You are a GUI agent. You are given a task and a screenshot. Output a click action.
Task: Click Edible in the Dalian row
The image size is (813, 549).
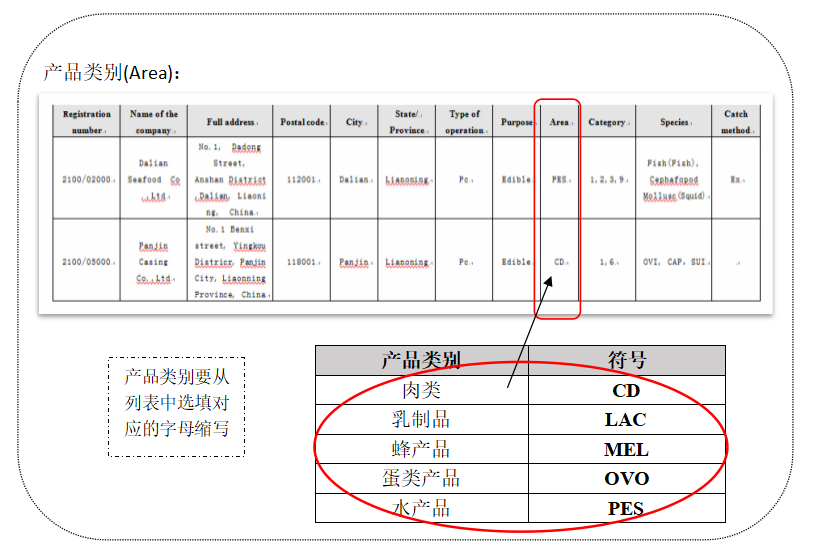516,179
